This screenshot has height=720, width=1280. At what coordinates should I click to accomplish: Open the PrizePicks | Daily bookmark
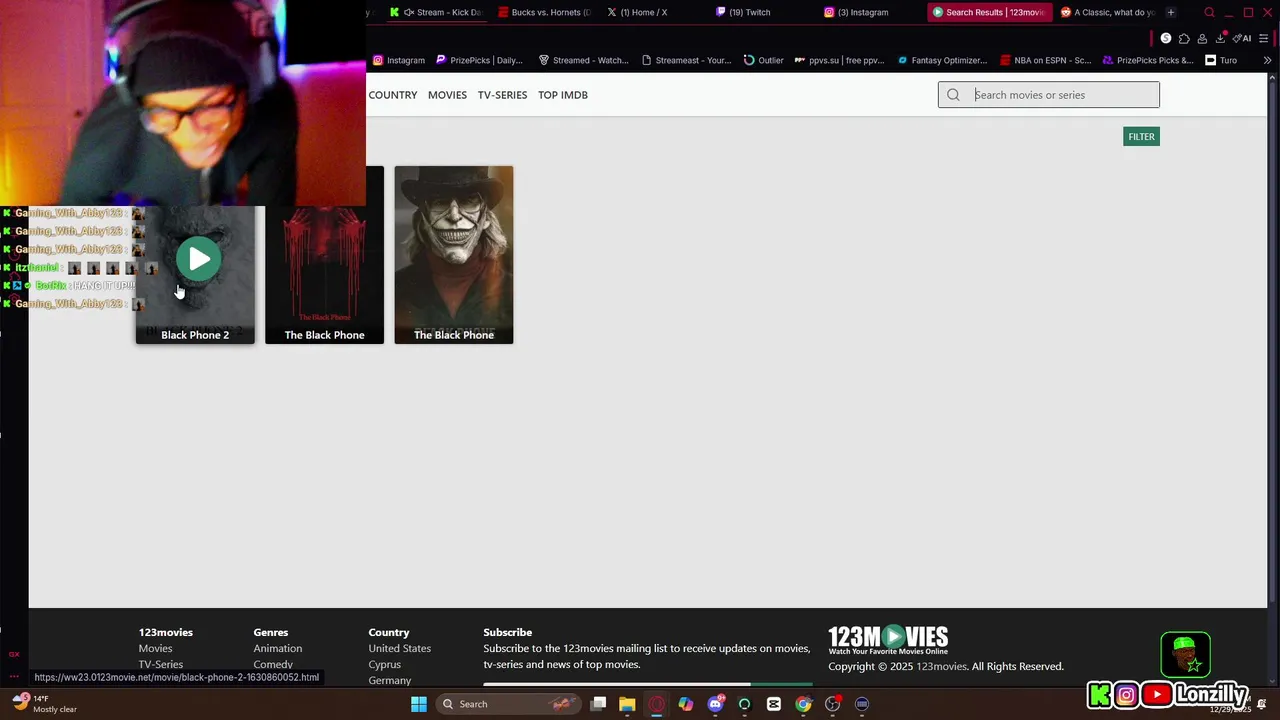(x=479, y=60)
